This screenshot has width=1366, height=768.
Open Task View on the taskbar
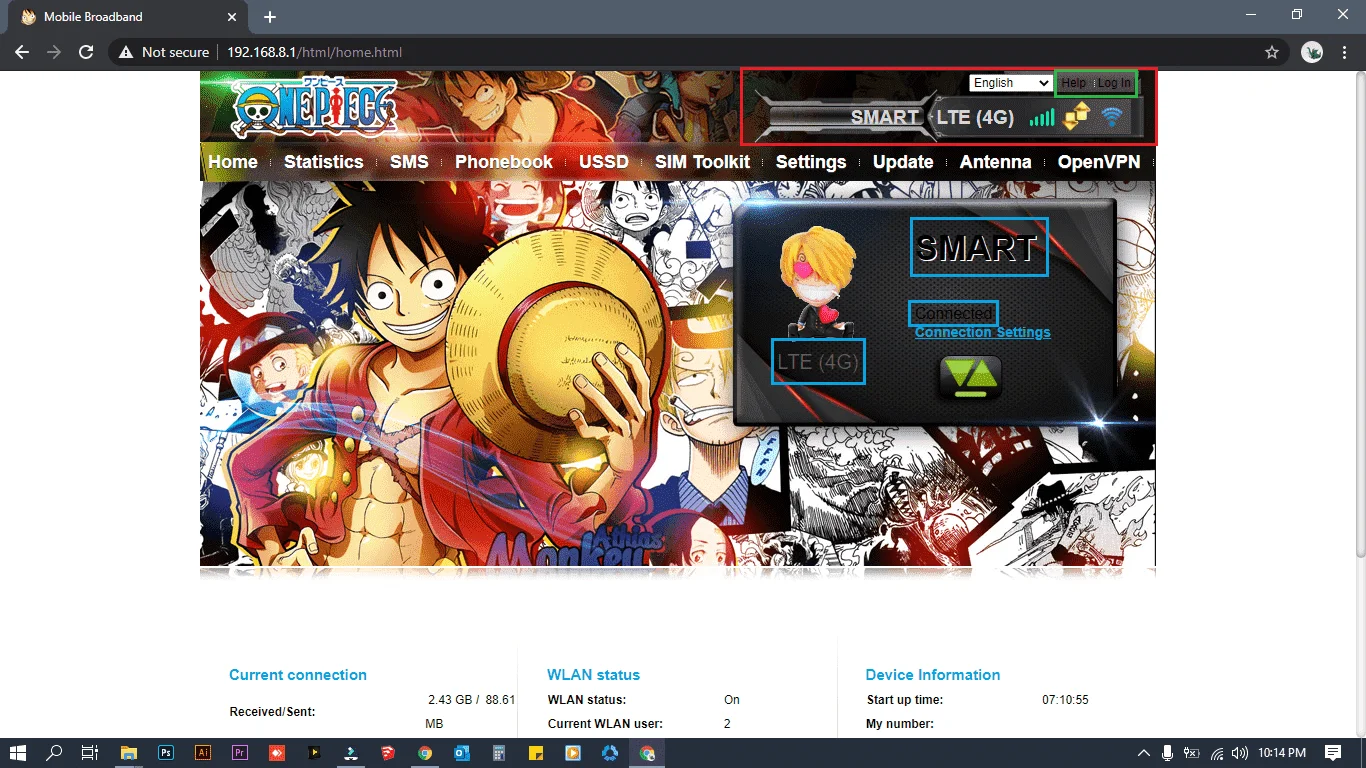(x=90, y=753)
